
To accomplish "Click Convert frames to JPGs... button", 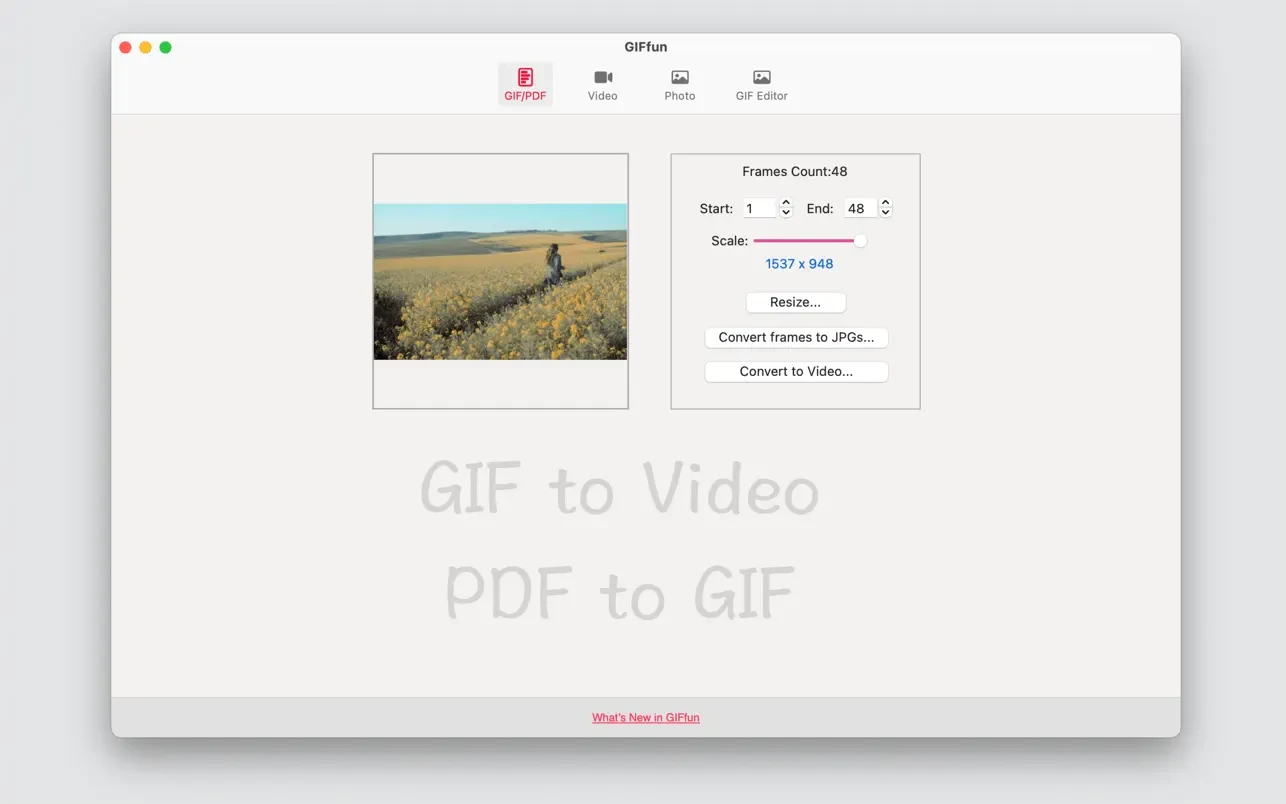I will point(796,338).
